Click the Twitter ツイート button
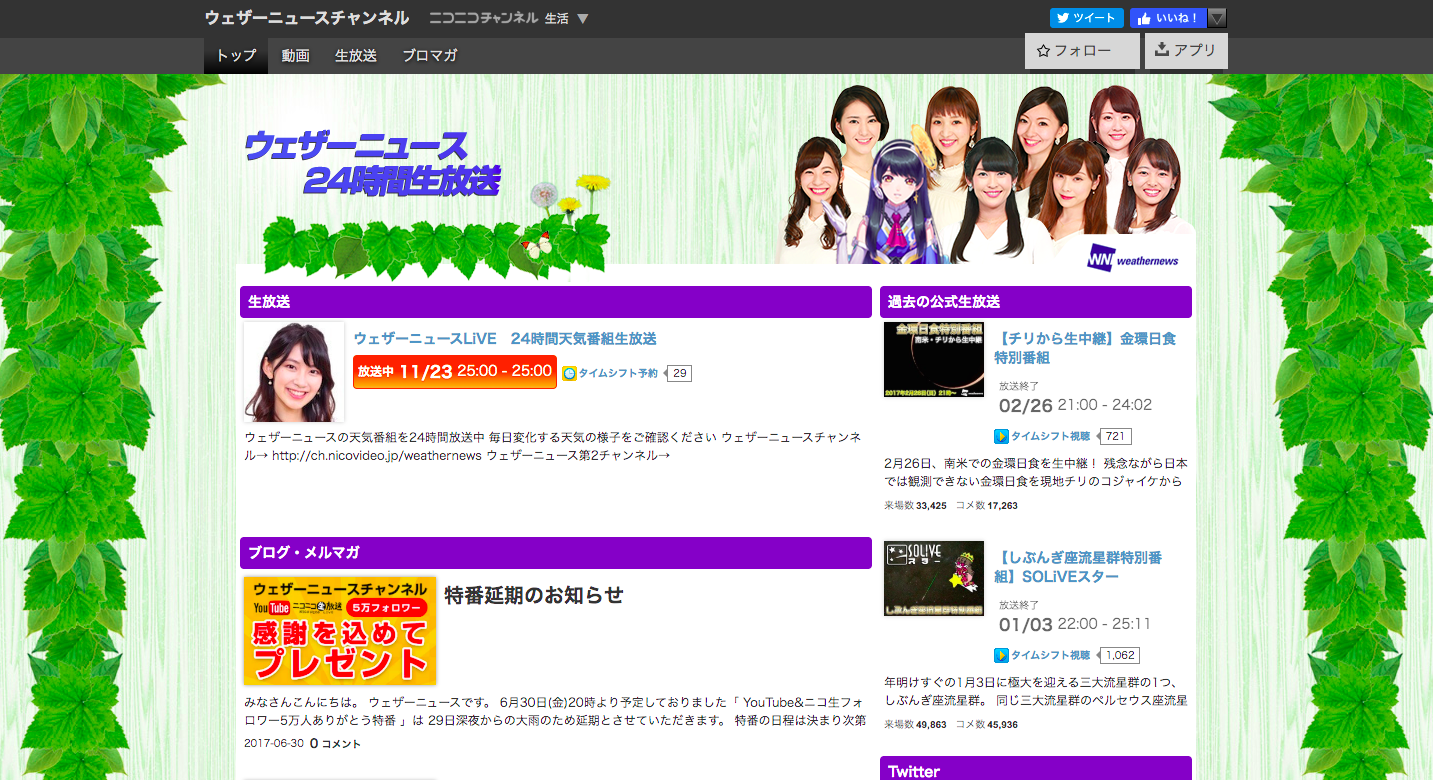The image size is (1433, 780). 1087,18
